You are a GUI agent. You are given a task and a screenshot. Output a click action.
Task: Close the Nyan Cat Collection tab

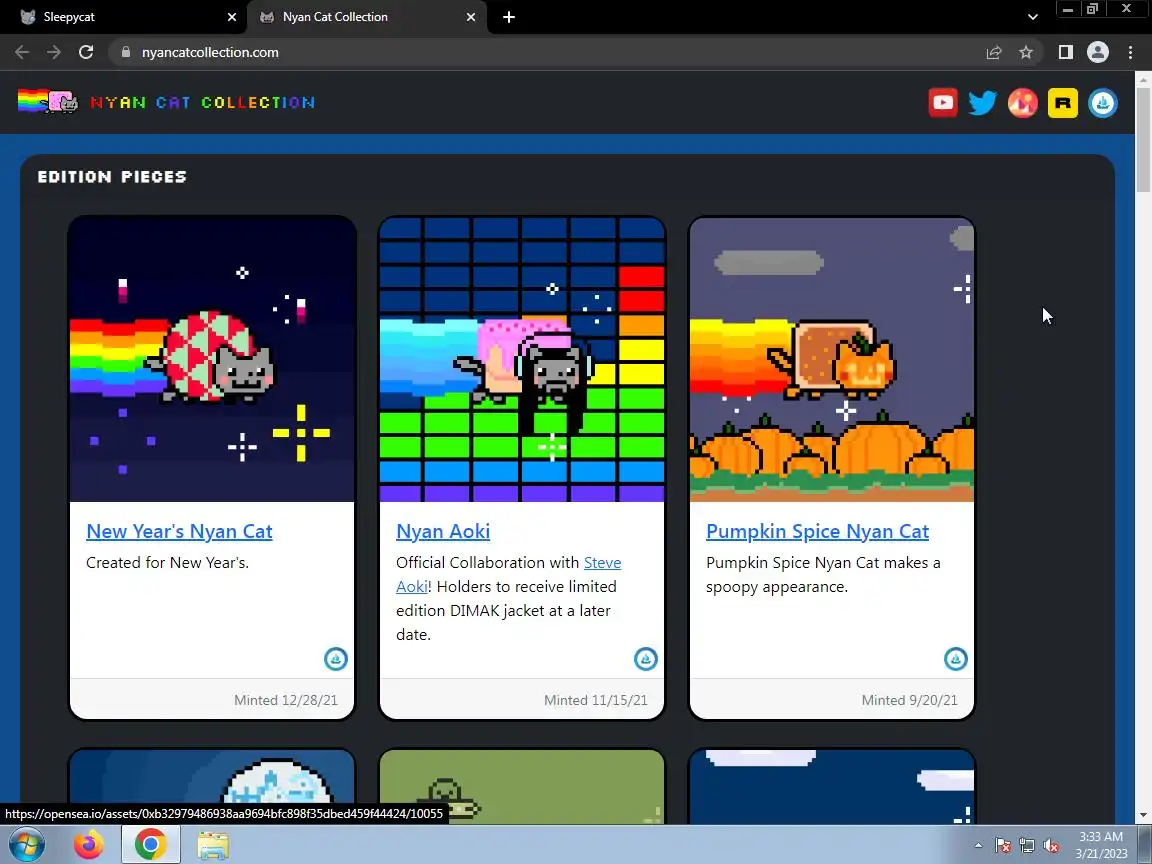471,17
